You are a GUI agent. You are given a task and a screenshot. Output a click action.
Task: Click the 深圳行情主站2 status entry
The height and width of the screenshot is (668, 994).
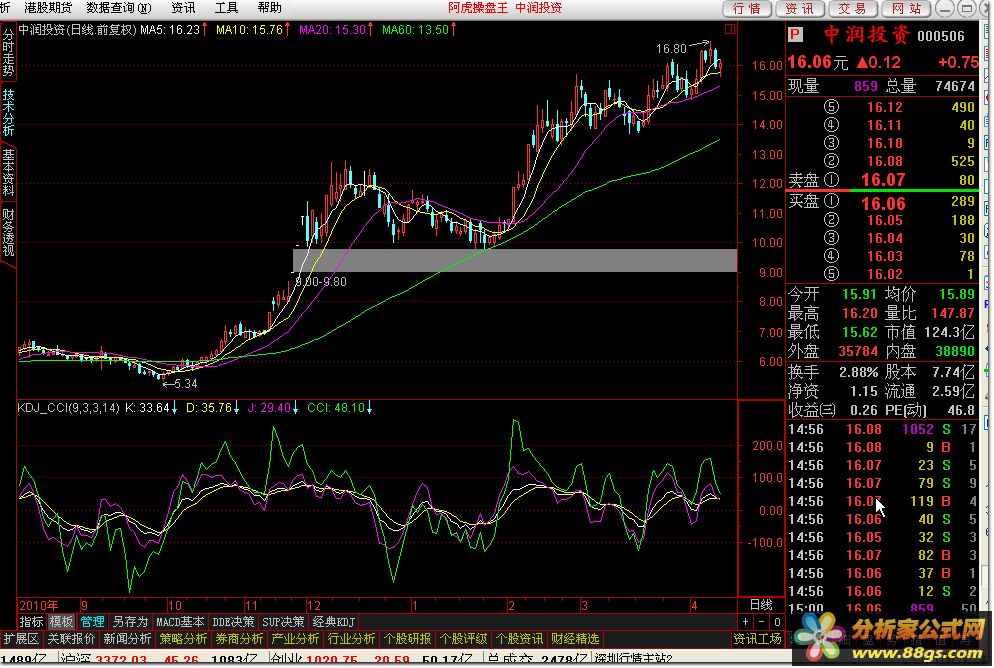[x=633, y=658]
